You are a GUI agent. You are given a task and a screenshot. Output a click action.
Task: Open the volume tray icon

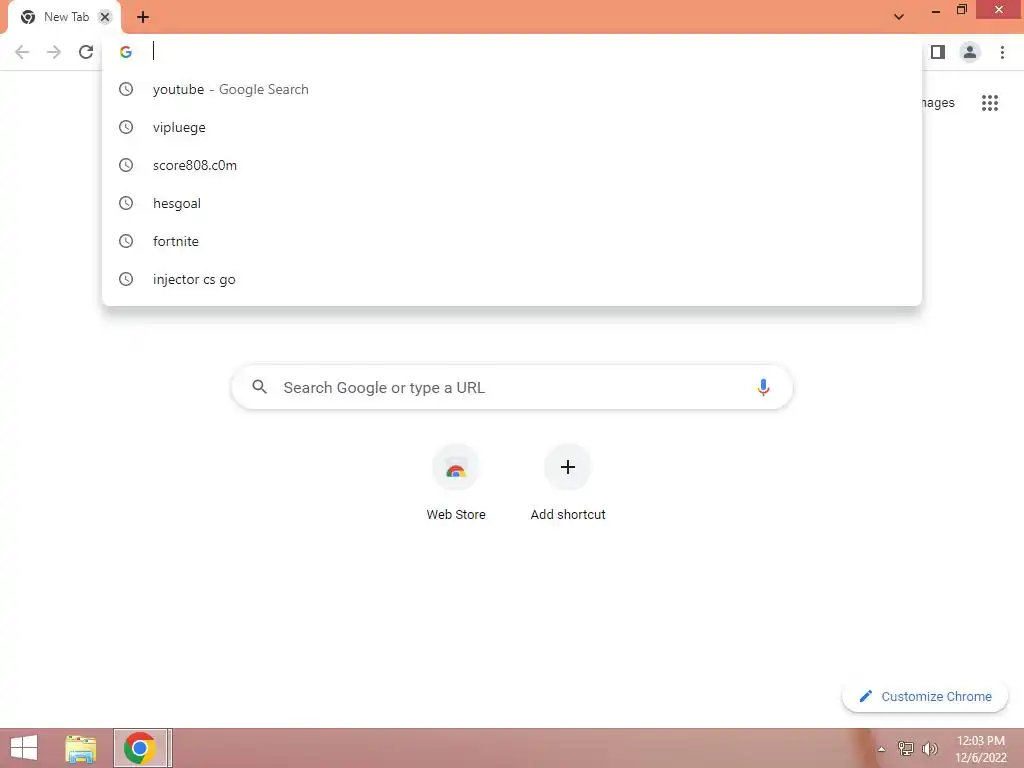click(x=930, y=748)
